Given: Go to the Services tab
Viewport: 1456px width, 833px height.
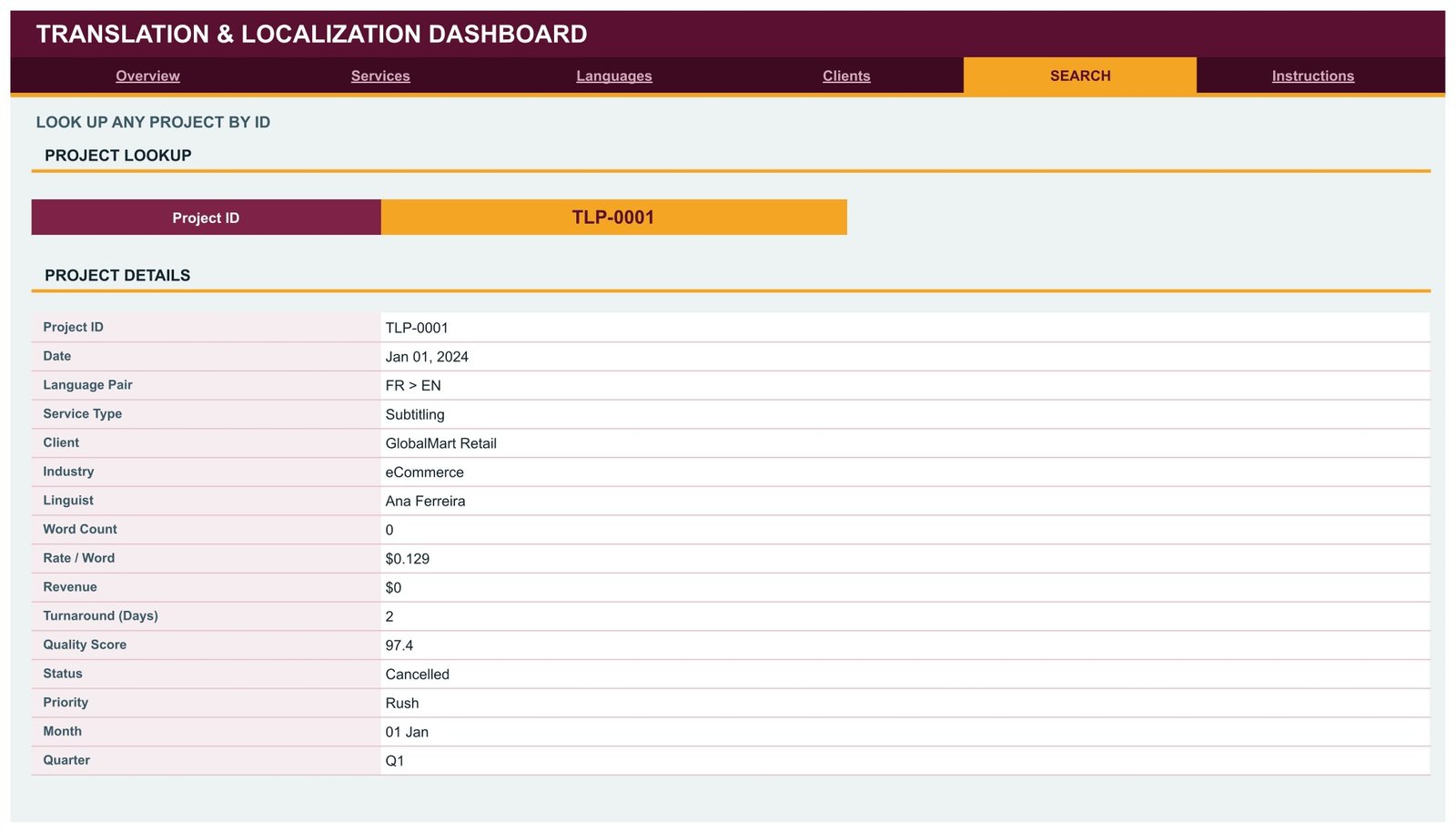Looking at the screenshot, I should tap(380, 76).
